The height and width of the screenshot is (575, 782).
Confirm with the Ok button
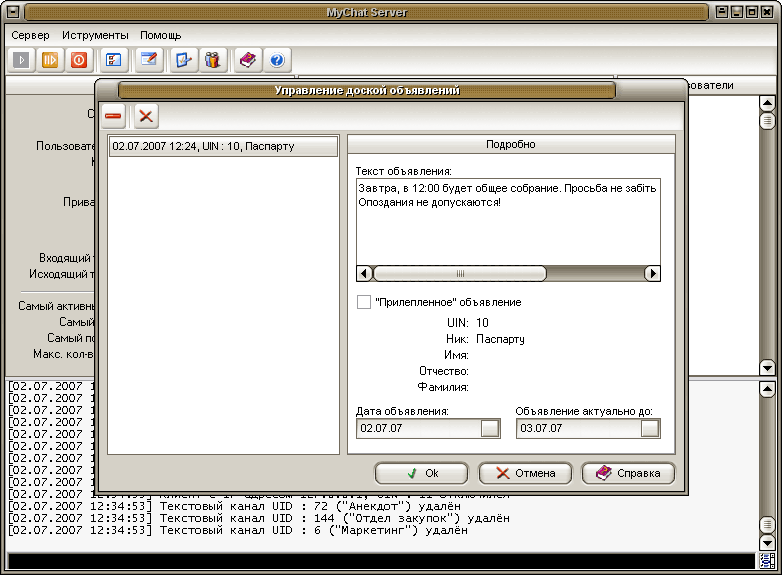[421, 473]
